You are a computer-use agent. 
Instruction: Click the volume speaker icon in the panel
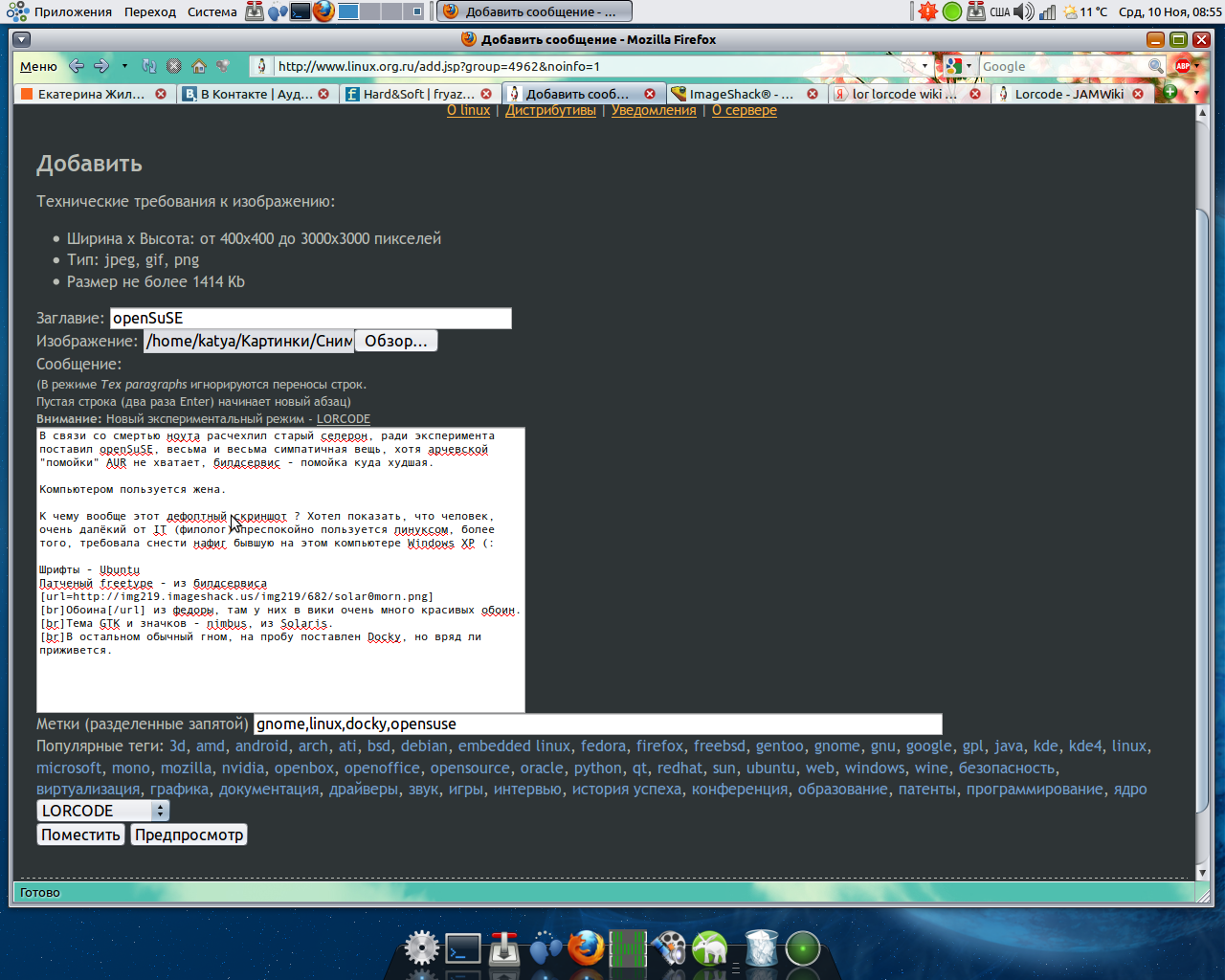tap(1024, 11)
